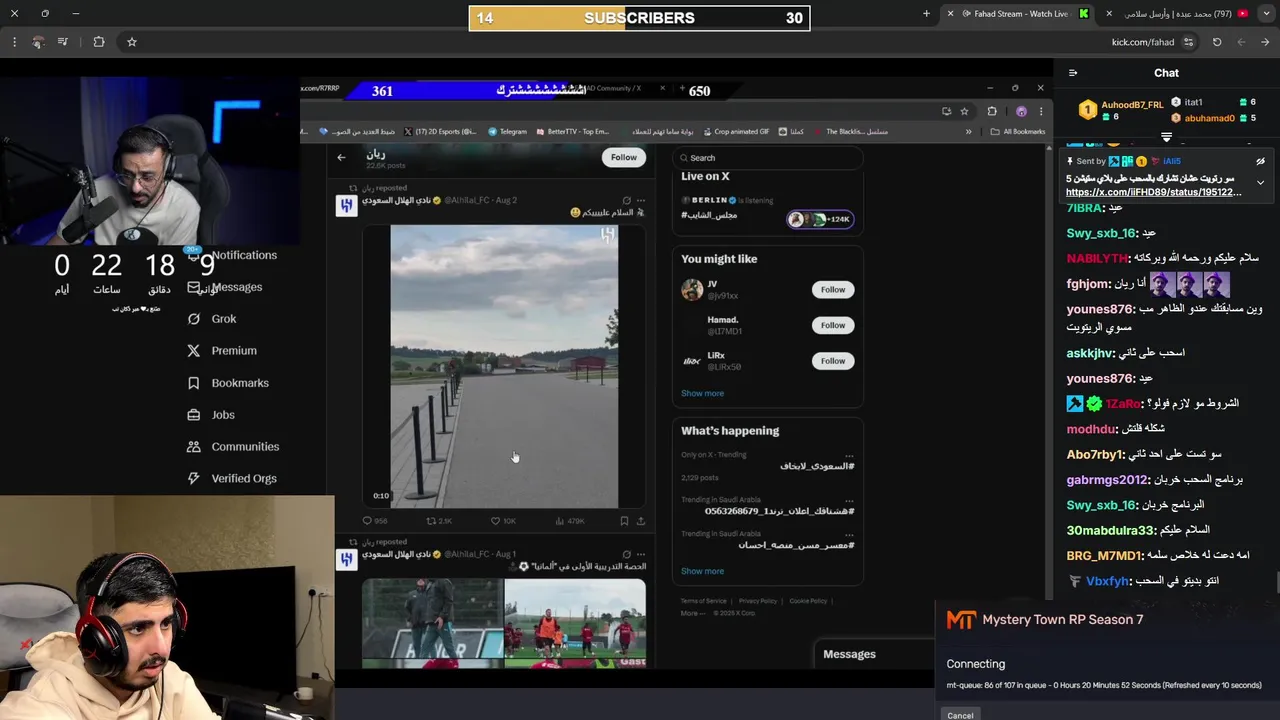Unpin the pinned chat message

click(1260, 161)
